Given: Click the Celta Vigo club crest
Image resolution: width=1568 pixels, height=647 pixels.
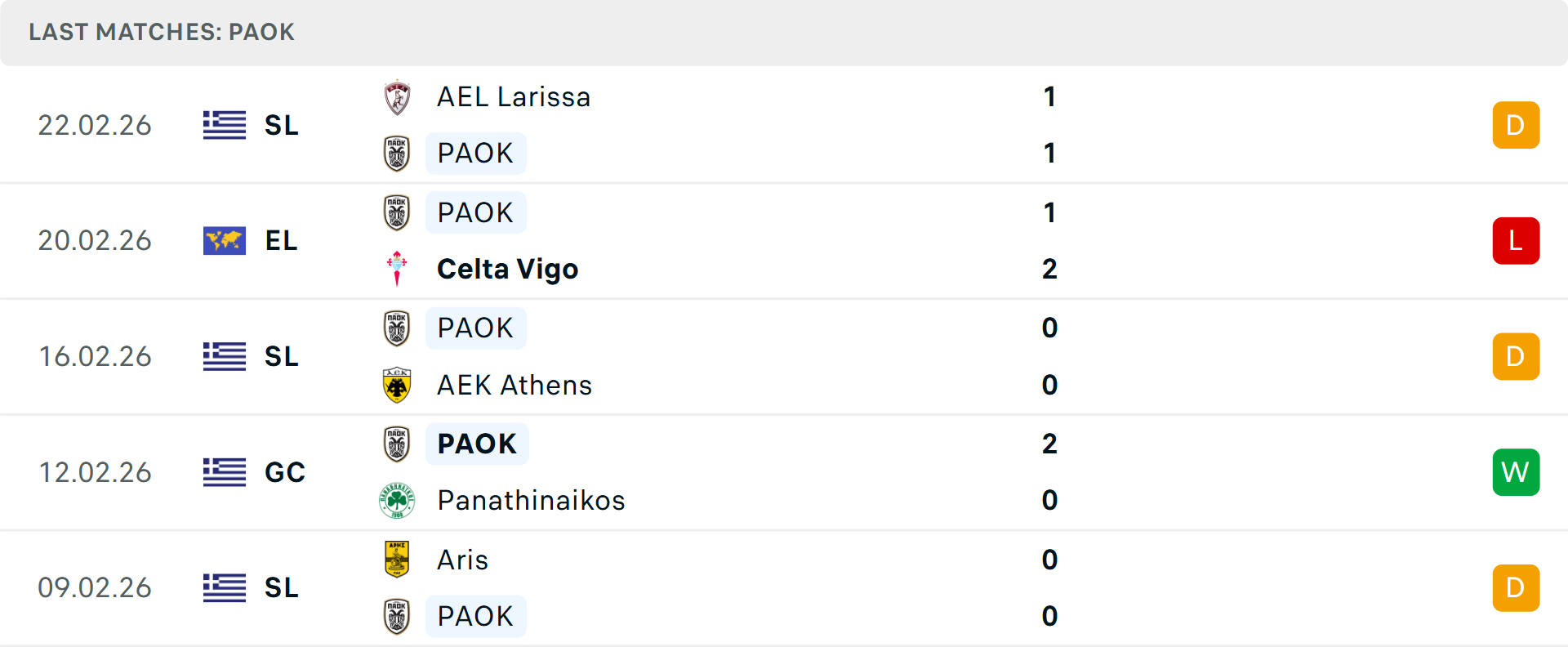Looking at the screenshot, I should click(x=397, y=269).
